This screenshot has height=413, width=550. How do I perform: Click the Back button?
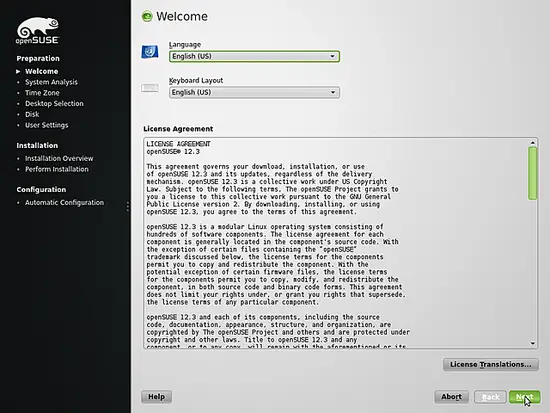coord(490,397)
